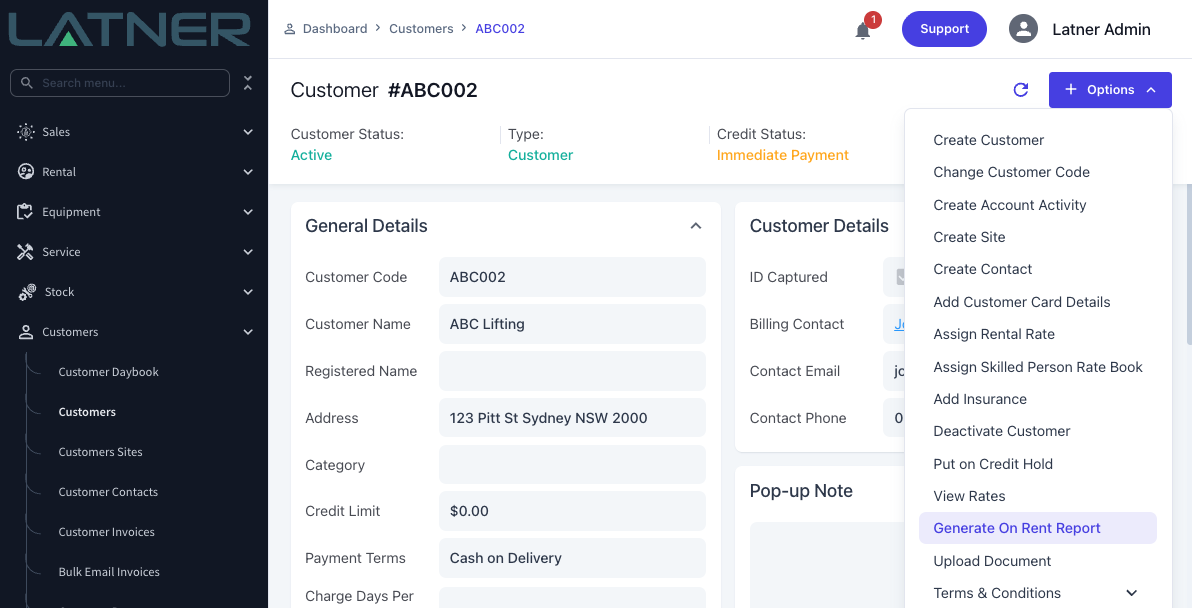Click the search magnifier icon in sidebar

27,83
